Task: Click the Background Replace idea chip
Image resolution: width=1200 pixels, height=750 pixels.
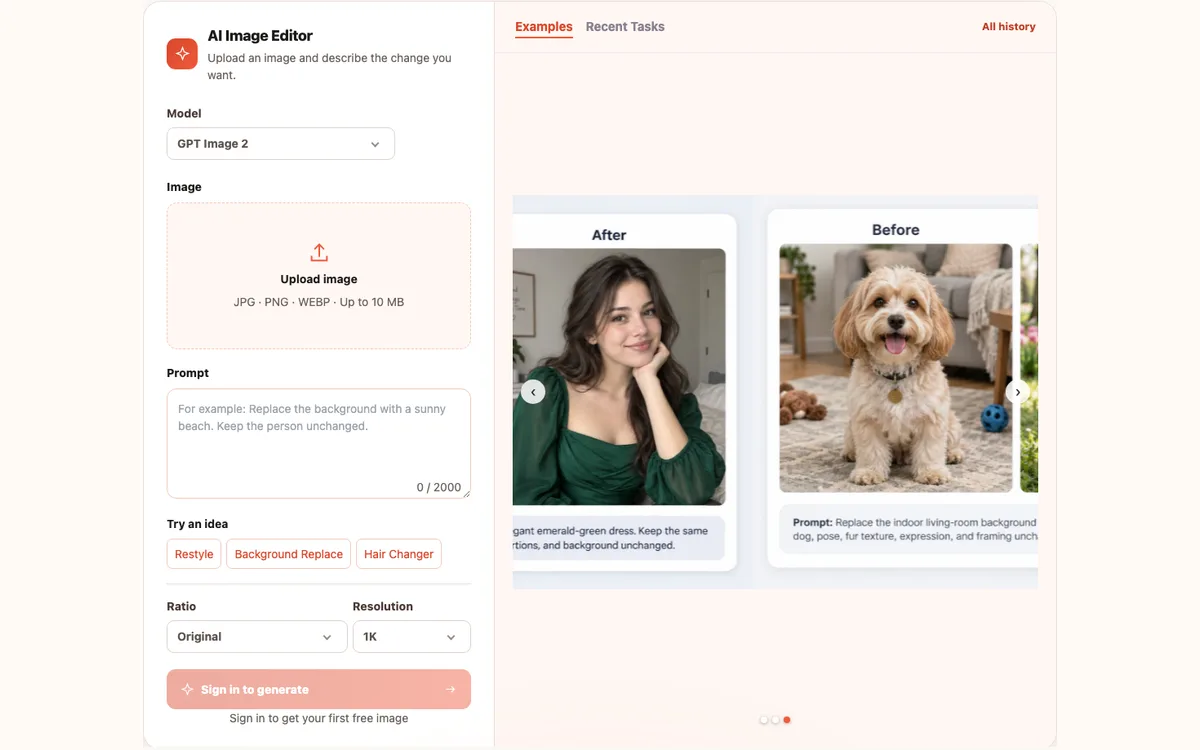Action: pyautogui.click(x=289, y=554)
